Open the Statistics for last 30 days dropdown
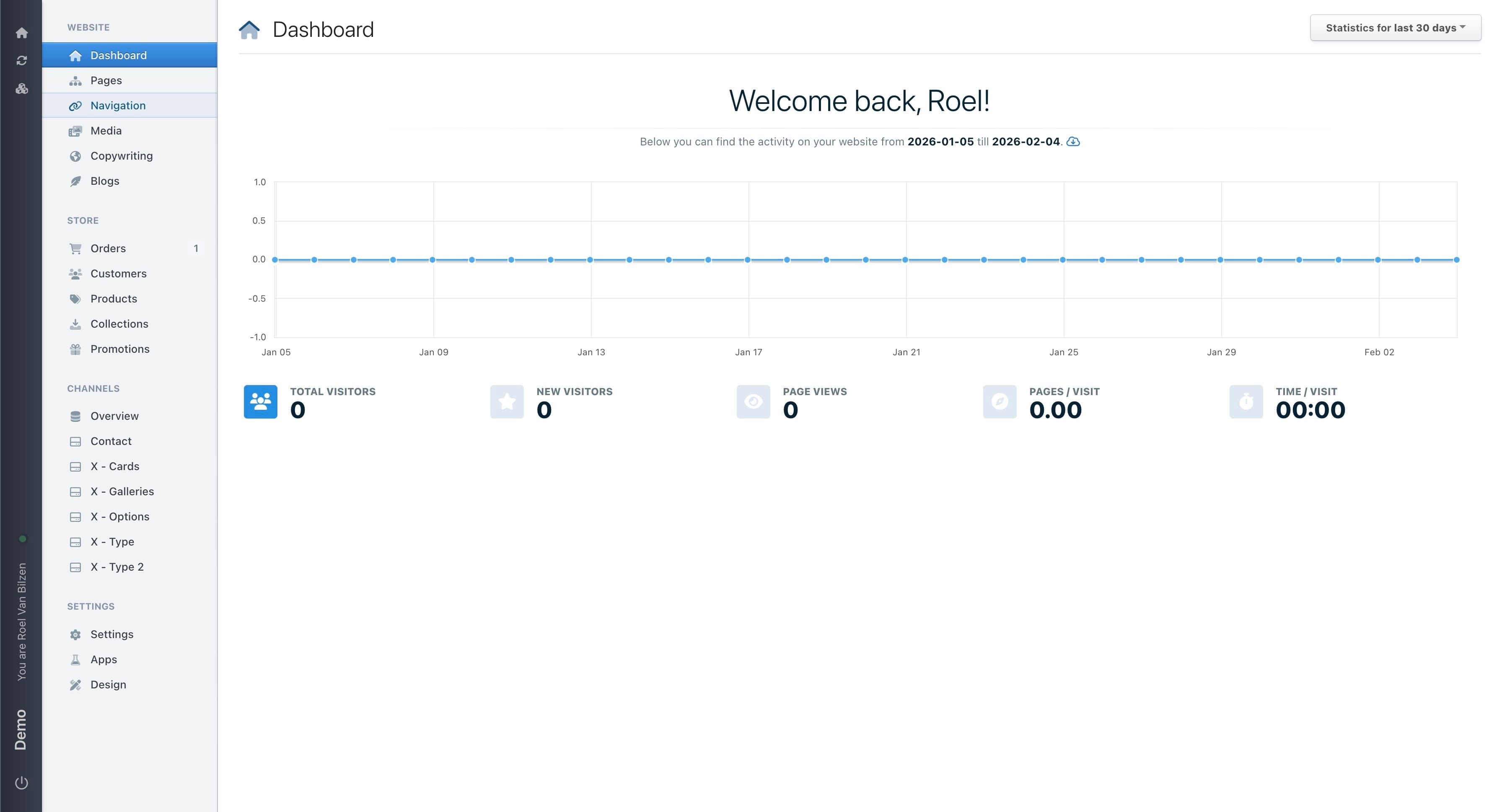The height and width of the screenshot is (812, 1502). [1395, 28]
